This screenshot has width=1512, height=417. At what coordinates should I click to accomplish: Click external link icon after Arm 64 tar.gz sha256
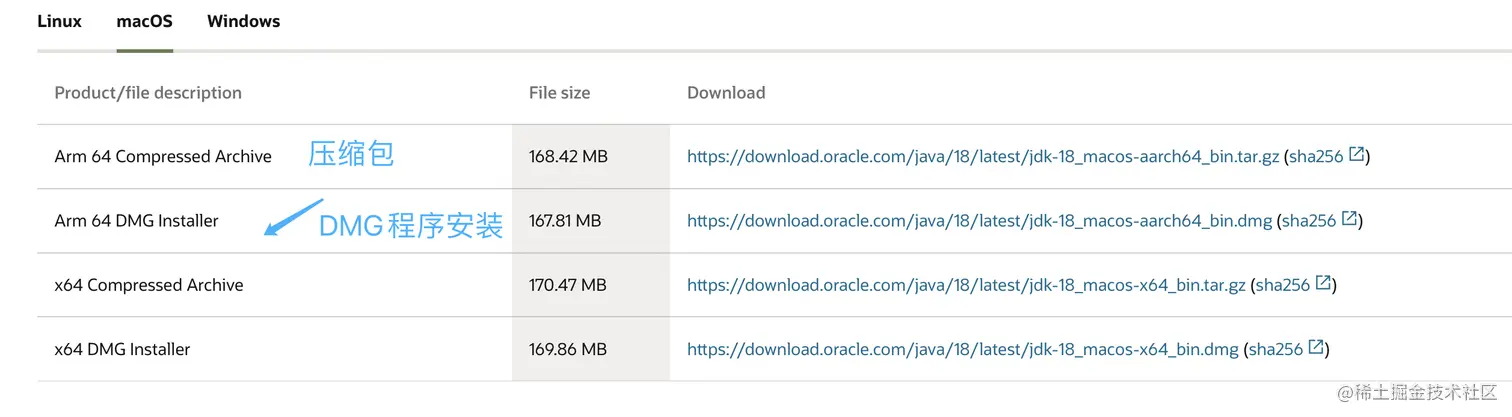1357,155
